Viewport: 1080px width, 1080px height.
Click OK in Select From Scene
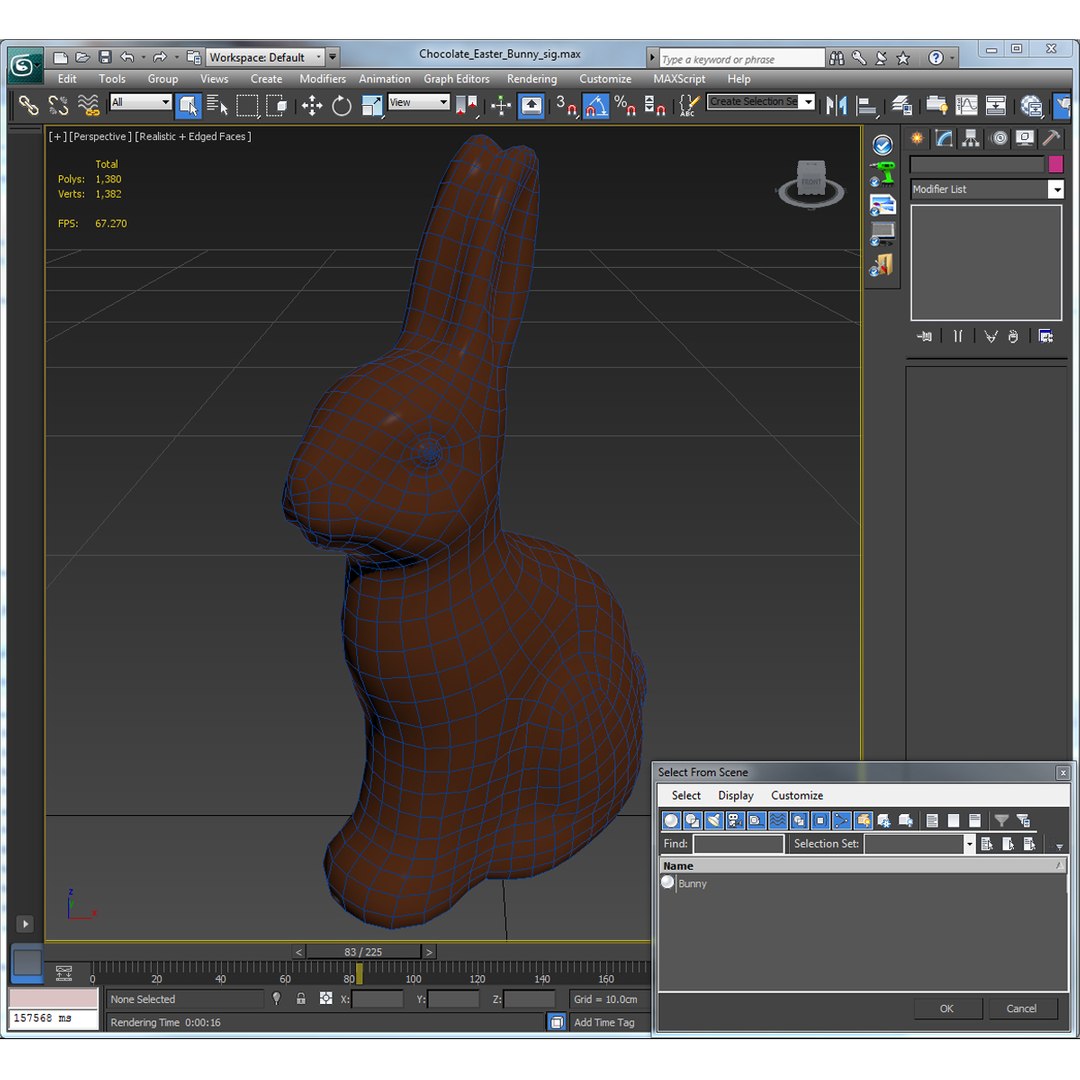click(947, 1008)
